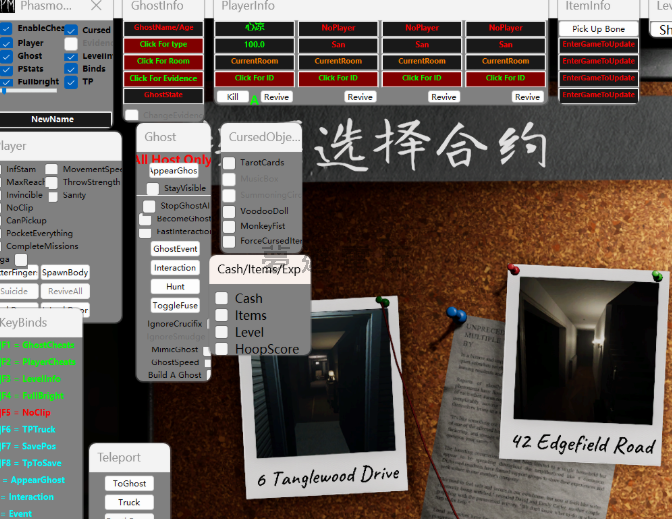Enable the Evidence checkbox
Image resolution: width=672 pixels, height=519 pixels.
[71, 44]
